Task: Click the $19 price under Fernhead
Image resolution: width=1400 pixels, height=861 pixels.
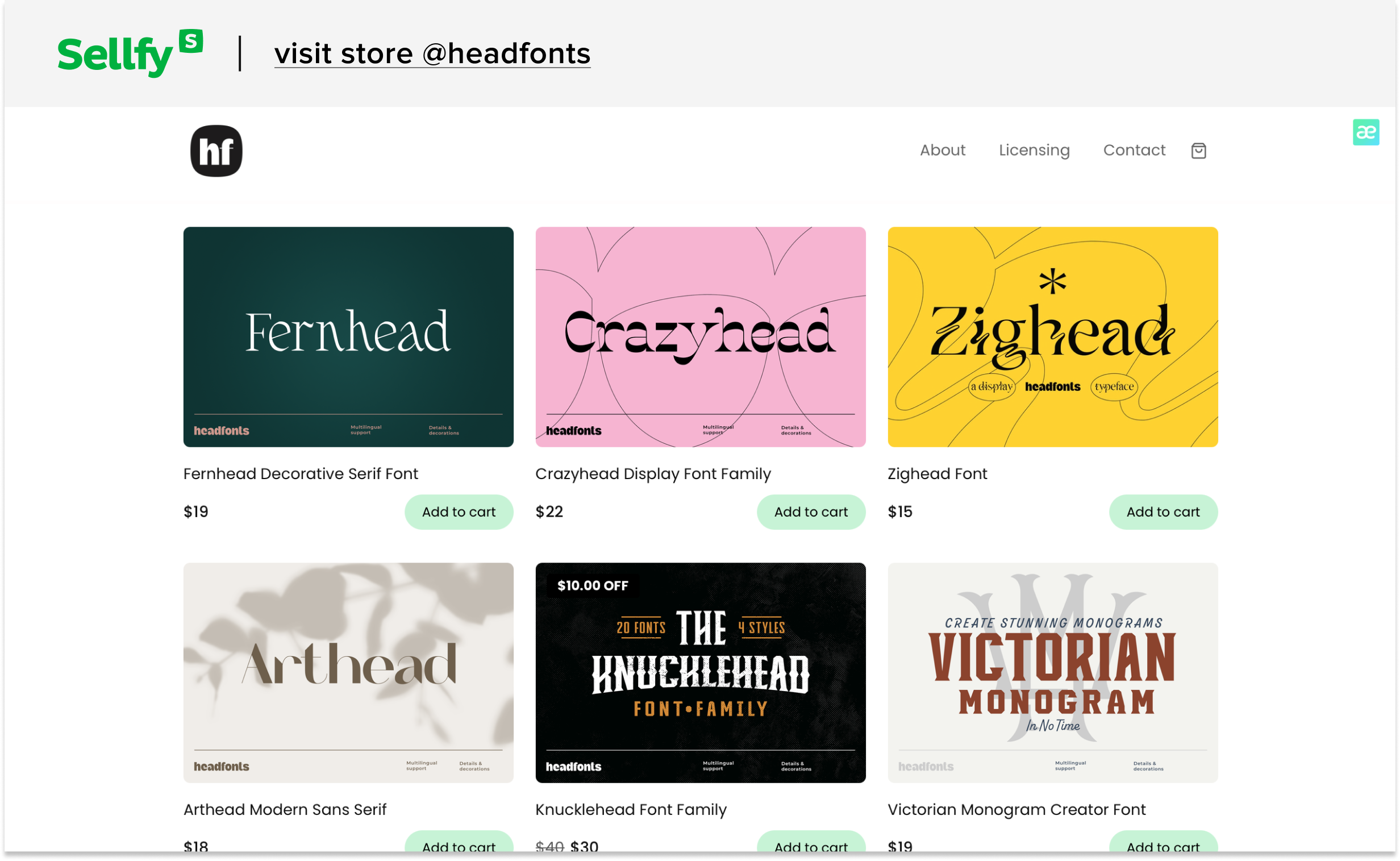Action: 196,512
